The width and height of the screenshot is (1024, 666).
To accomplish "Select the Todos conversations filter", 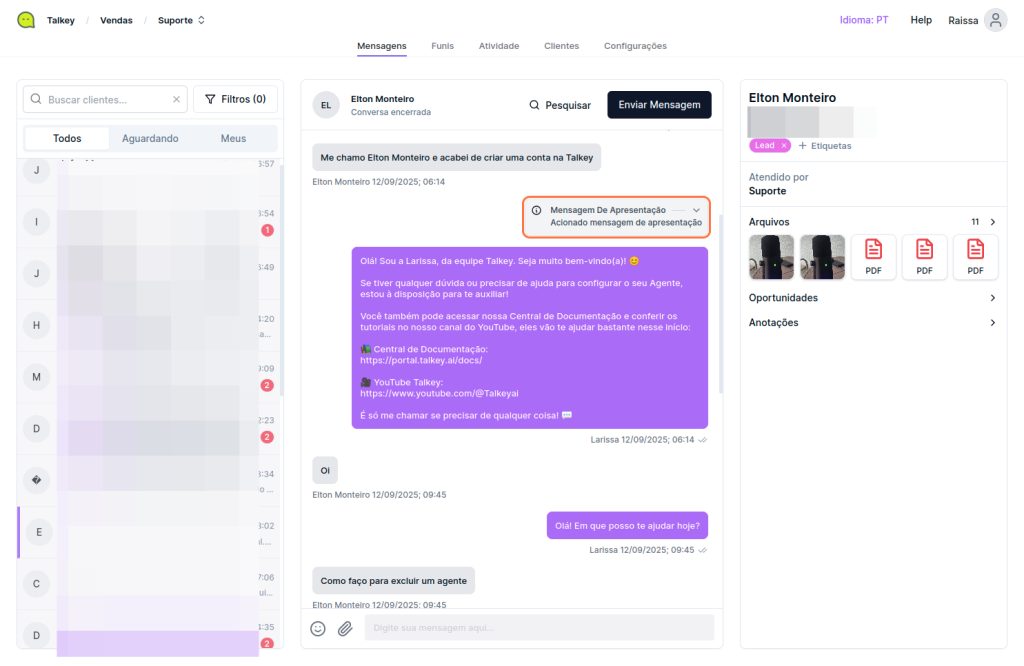I will pos(67,139).
